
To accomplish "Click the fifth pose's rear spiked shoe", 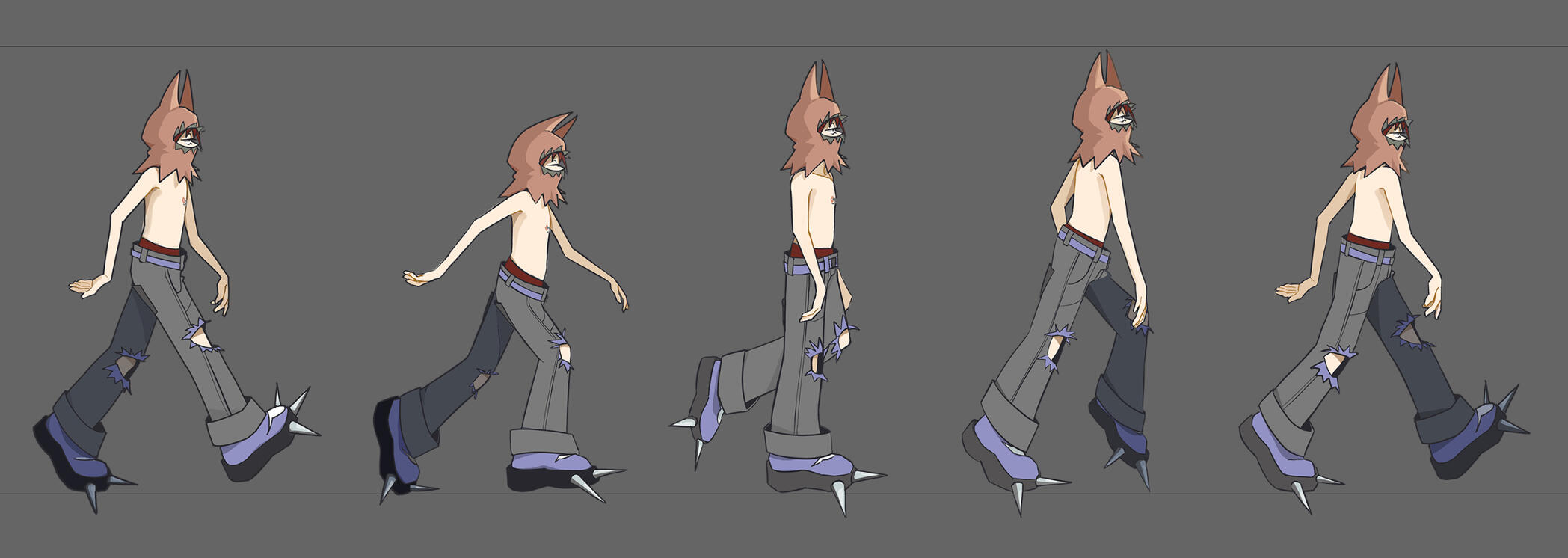I will point(1466,441).
